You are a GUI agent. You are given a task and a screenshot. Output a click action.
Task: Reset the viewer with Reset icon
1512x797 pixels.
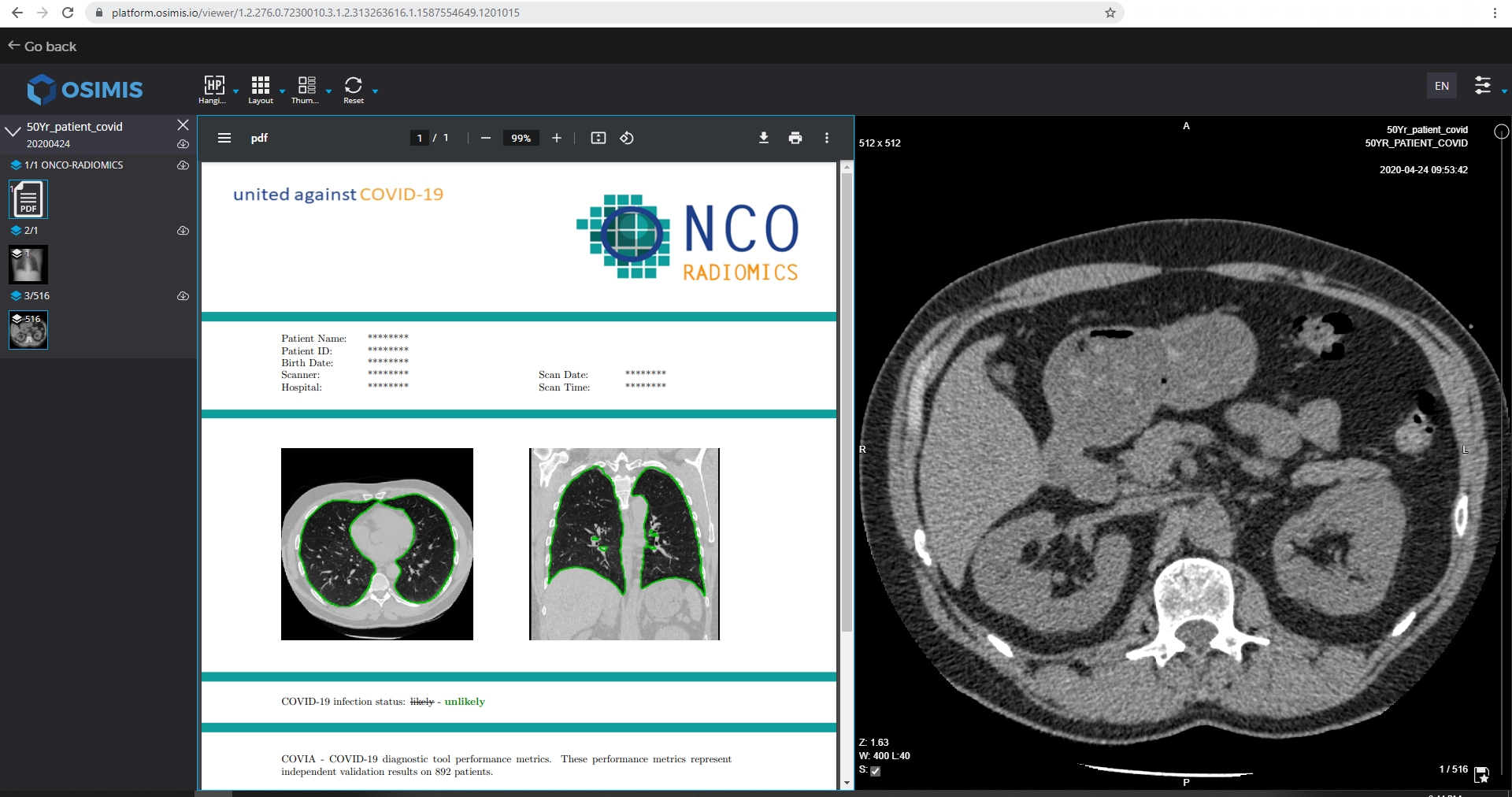tap(354, 89)
